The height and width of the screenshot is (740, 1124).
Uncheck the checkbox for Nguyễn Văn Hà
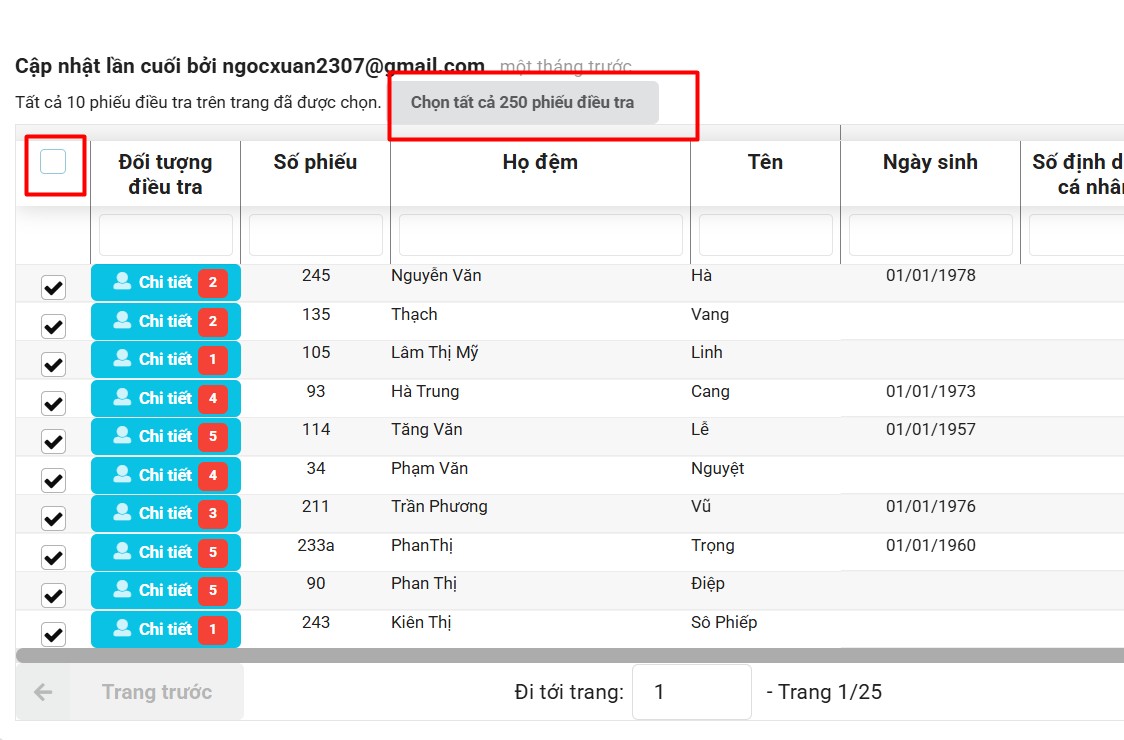(53, 288)
